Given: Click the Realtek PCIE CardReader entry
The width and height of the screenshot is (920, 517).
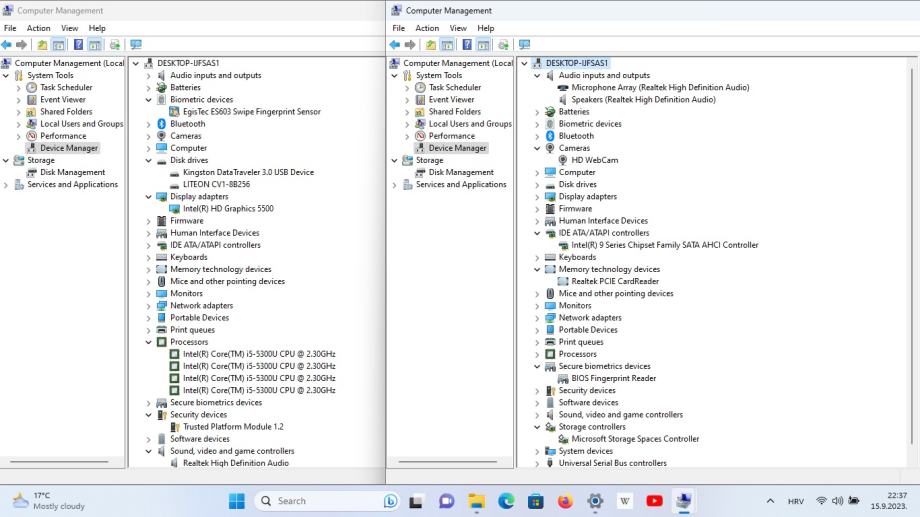Looking at the screenshot, I should tap(615, 282).
